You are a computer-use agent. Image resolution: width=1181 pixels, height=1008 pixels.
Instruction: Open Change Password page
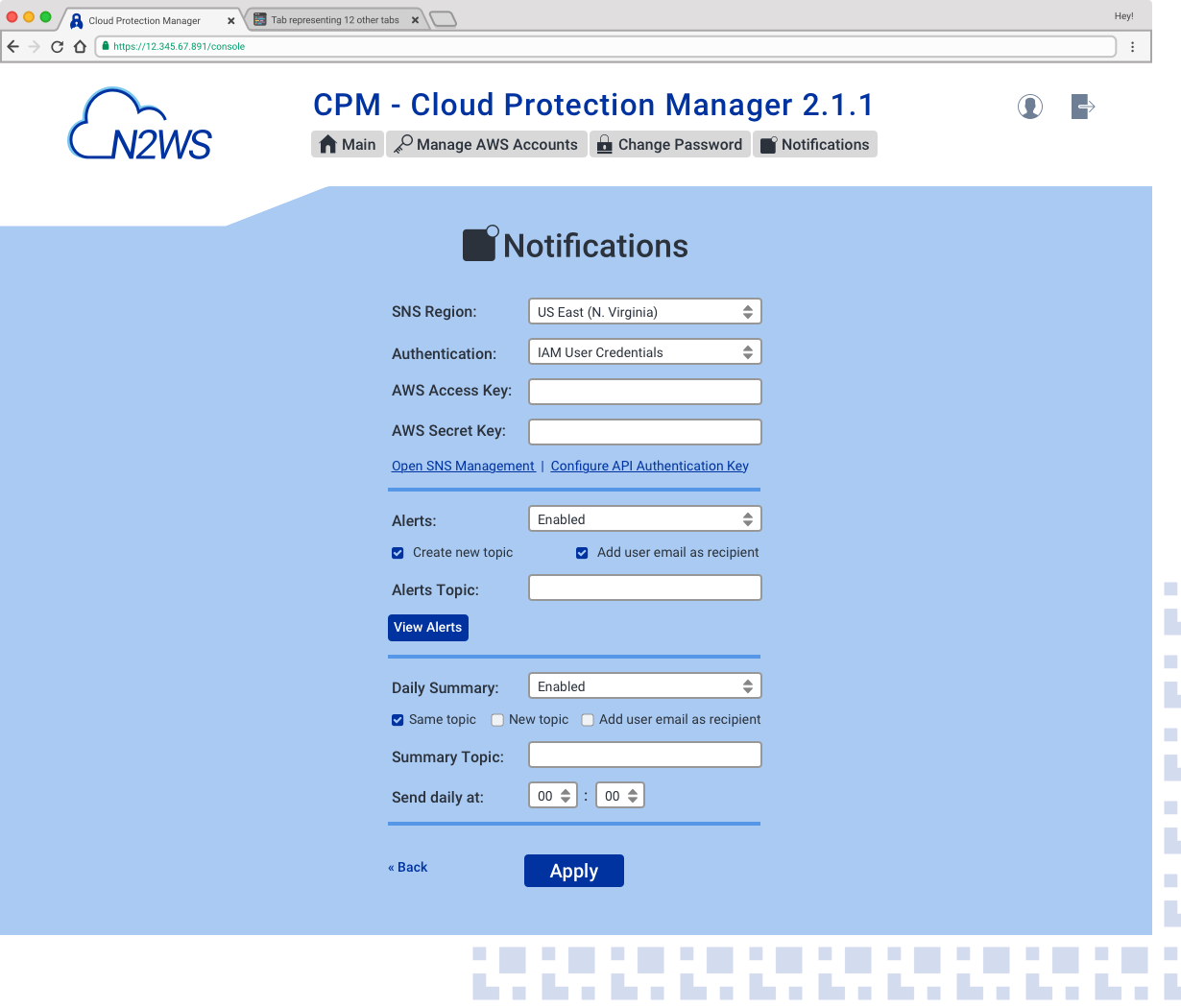tap(670, 144)
